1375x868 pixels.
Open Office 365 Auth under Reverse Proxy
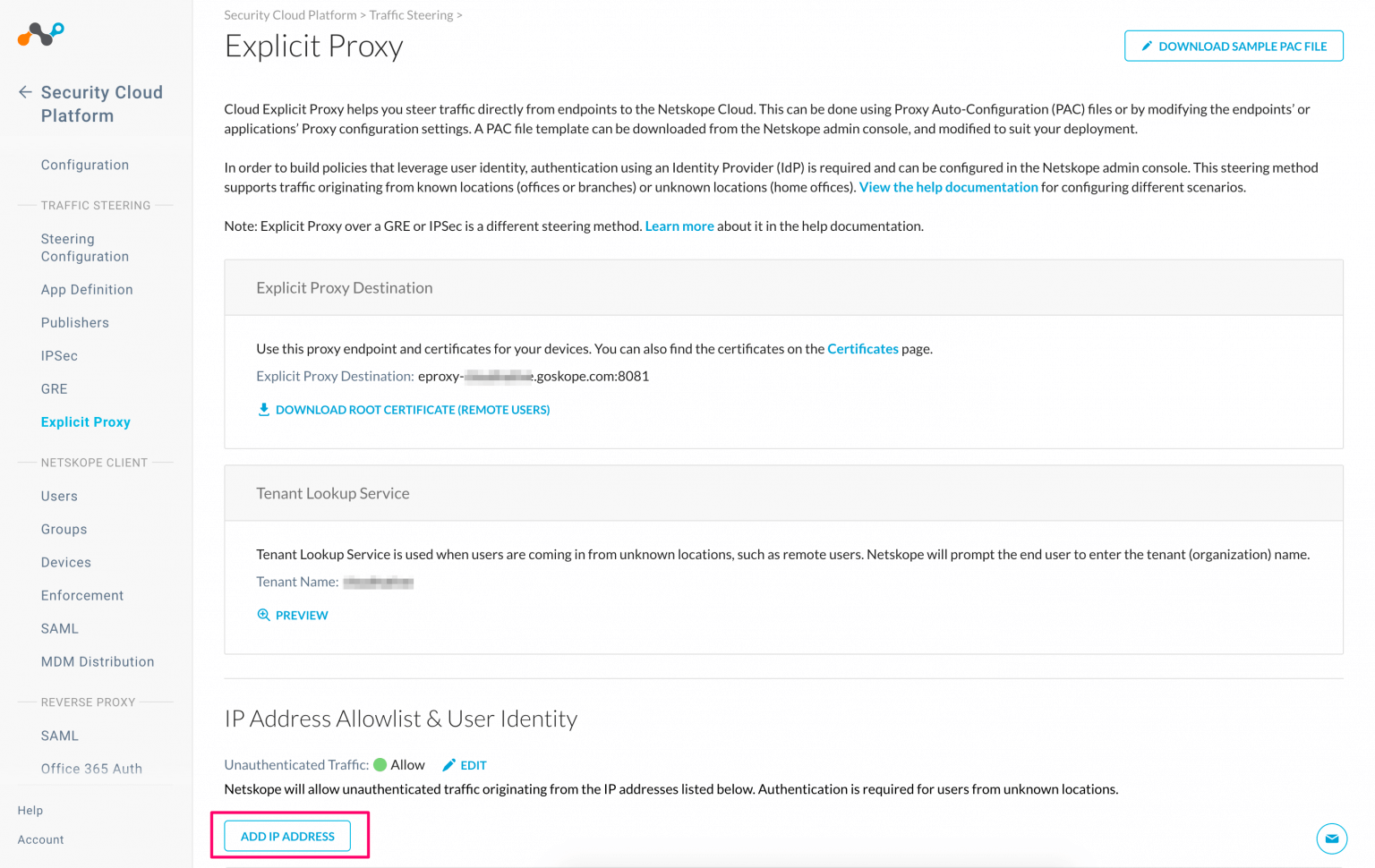tap(91, 768)
